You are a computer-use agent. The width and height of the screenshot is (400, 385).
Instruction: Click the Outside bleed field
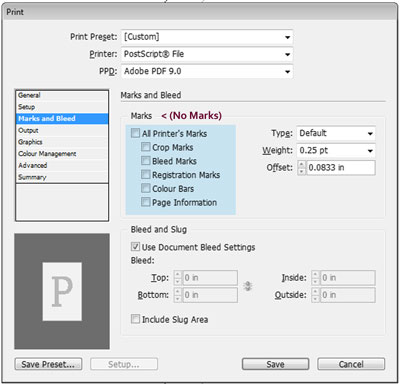(348, 295)
